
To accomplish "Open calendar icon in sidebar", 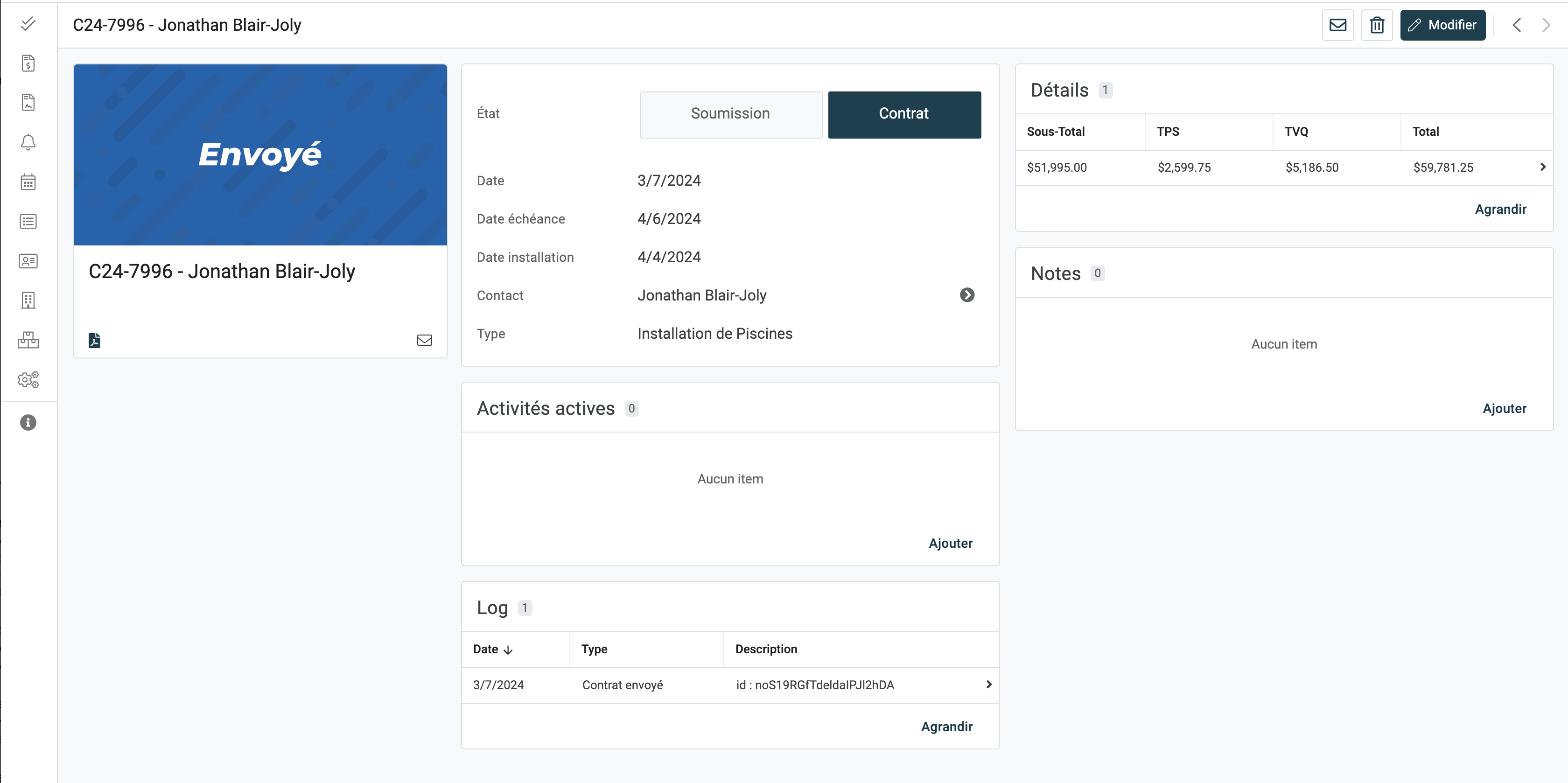I will tap(28, 182).
